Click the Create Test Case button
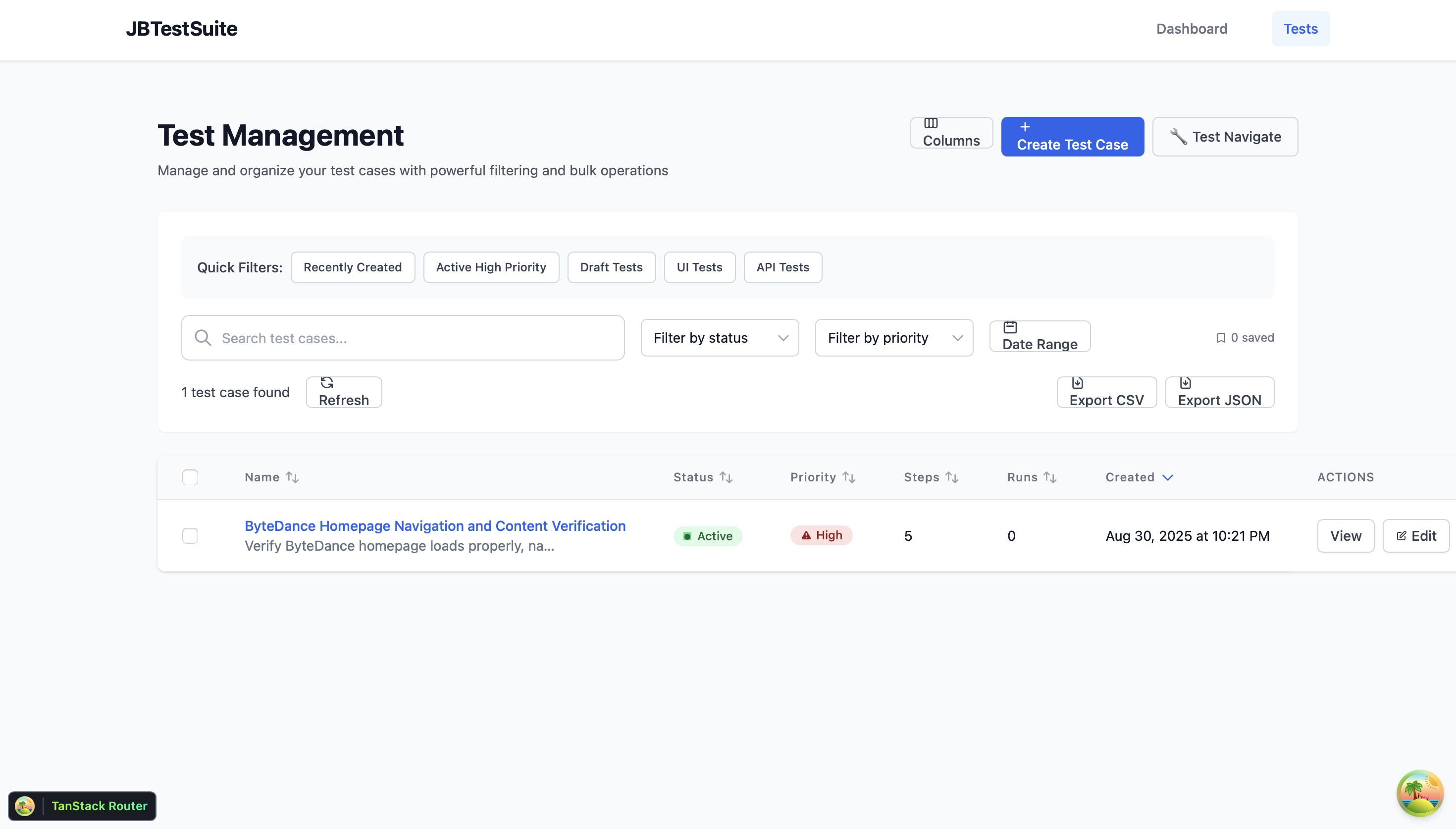Image resolution: width=1456 pixels, height=829 pixels. coord(1072,137)
